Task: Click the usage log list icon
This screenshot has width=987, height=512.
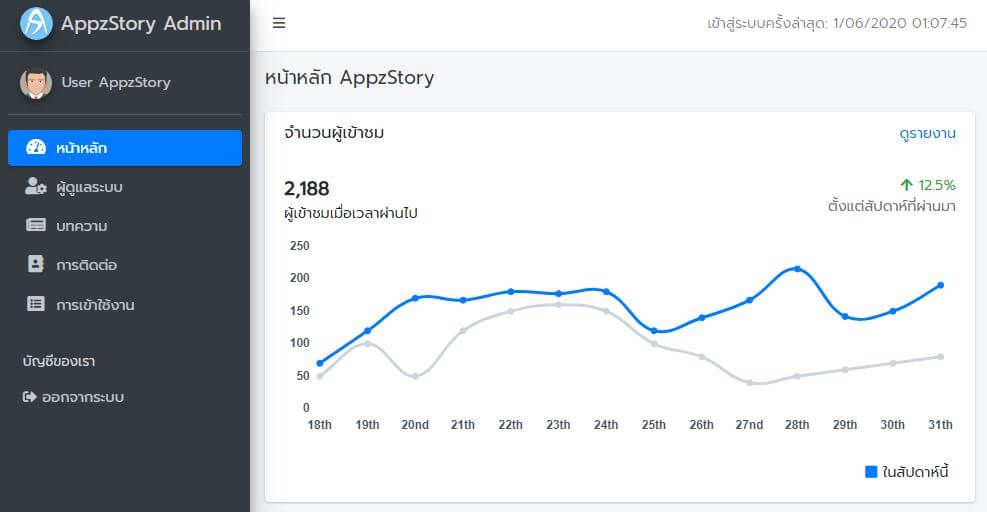Action: point(36,304)
